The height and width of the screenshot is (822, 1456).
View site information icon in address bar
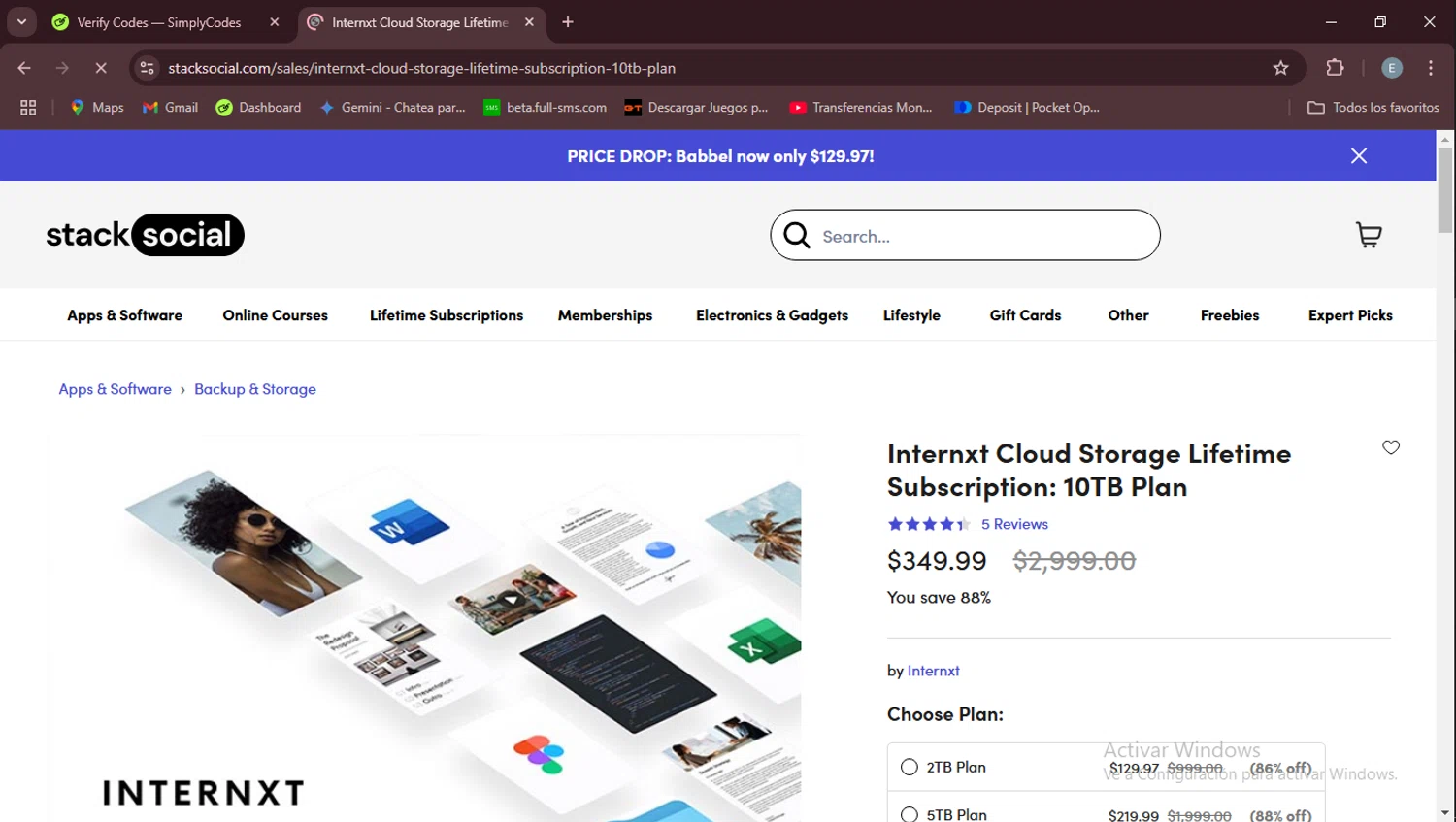pyautogui.click(x=147, y=68)
